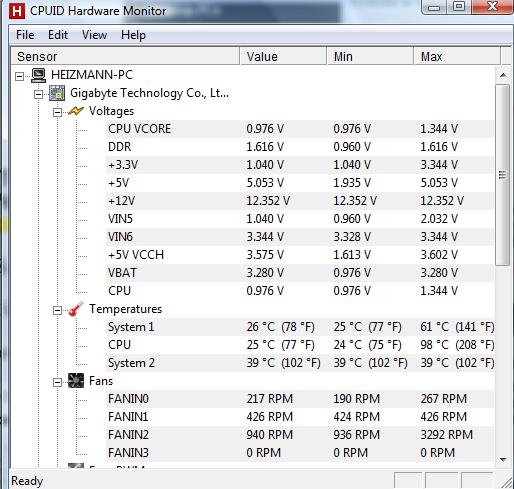Click the 3292 RPM max value

[x=447, y=435]
